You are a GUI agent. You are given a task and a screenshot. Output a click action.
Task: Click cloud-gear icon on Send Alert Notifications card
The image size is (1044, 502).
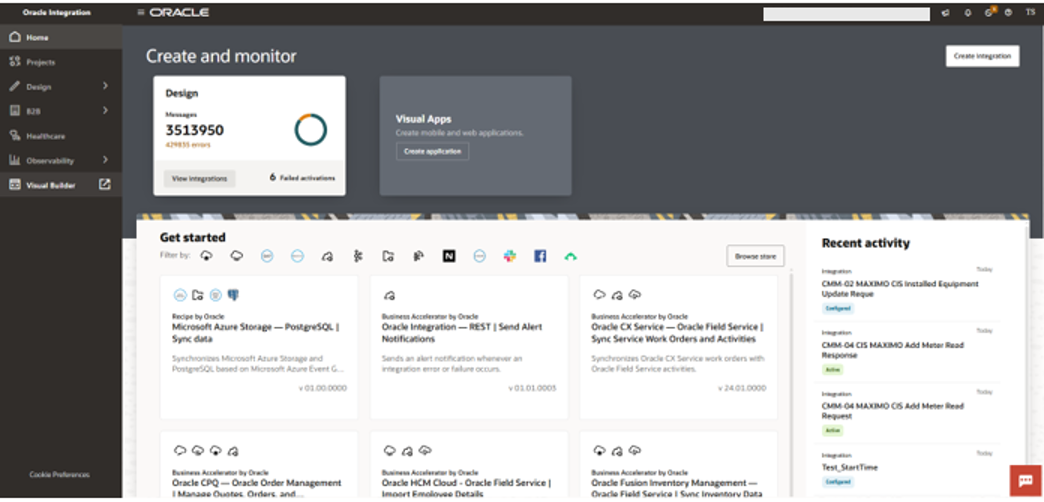coord(390,295)
